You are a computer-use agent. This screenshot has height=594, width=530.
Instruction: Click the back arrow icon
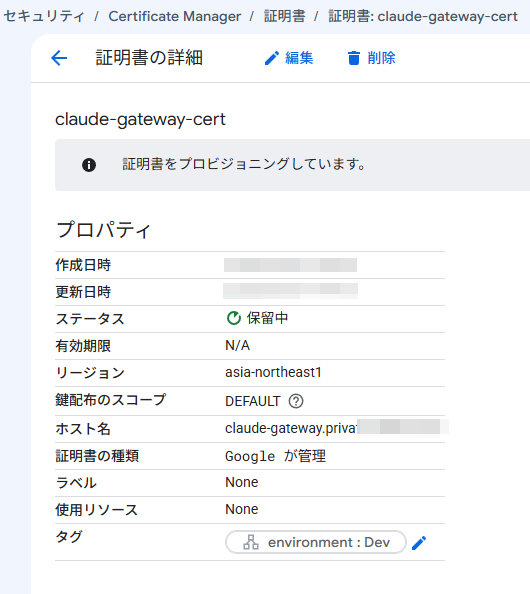[59, 58]
